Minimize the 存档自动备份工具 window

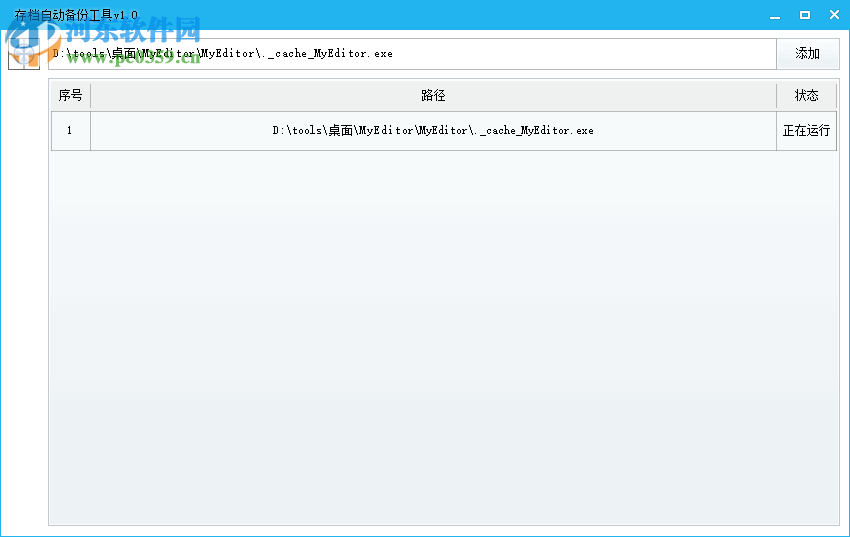click(775, 15)
